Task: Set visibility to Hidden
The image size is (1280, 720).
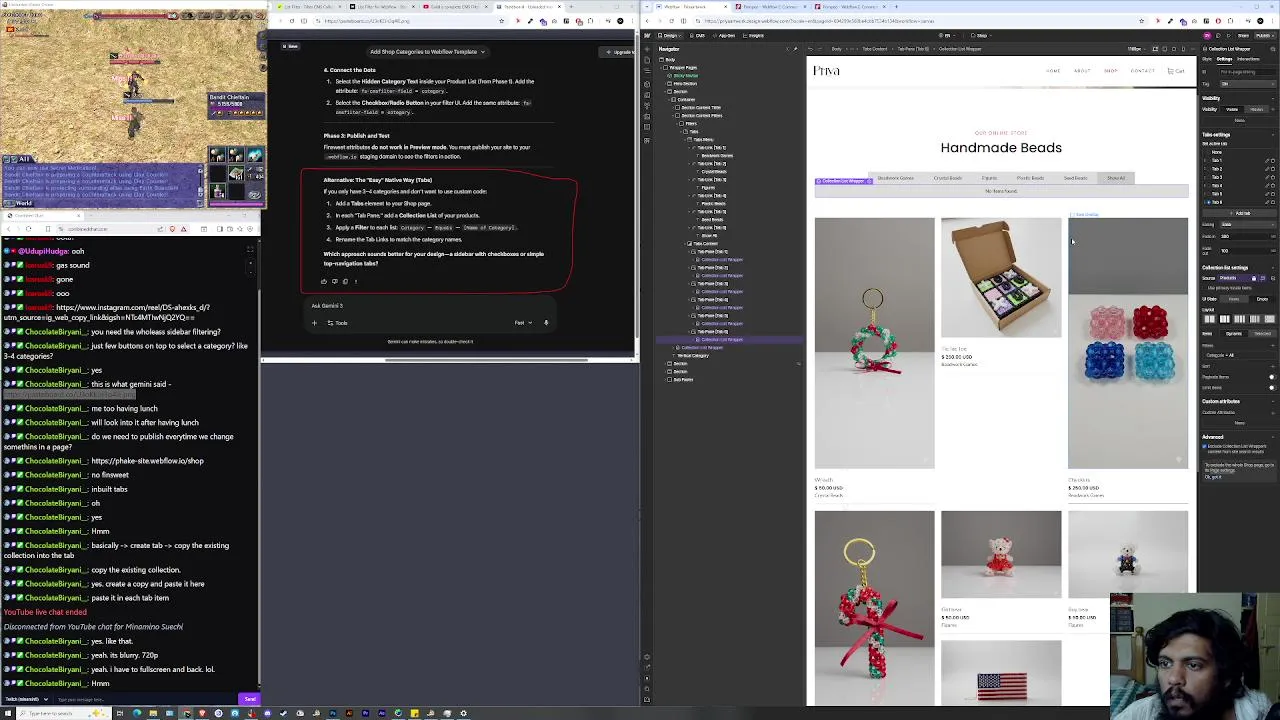Action: (x=1256, y=109)
